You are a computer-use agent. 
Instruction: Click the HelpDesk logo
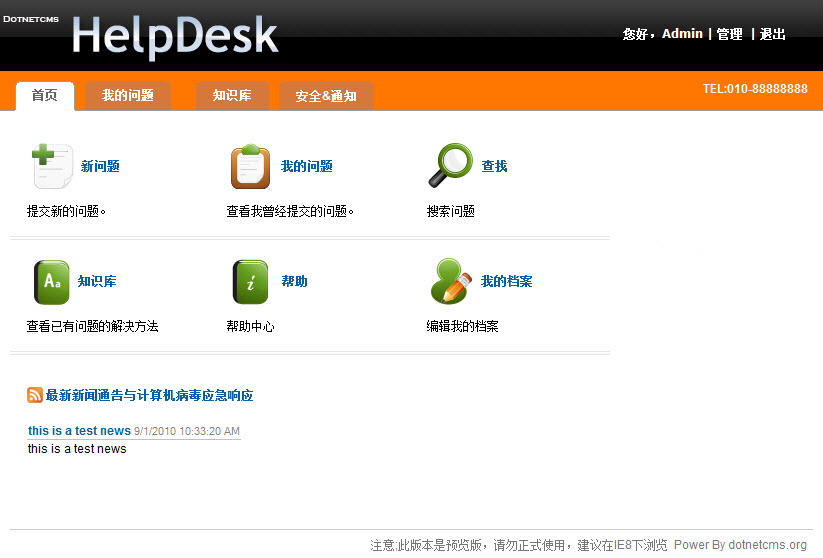tap(175, 36)
